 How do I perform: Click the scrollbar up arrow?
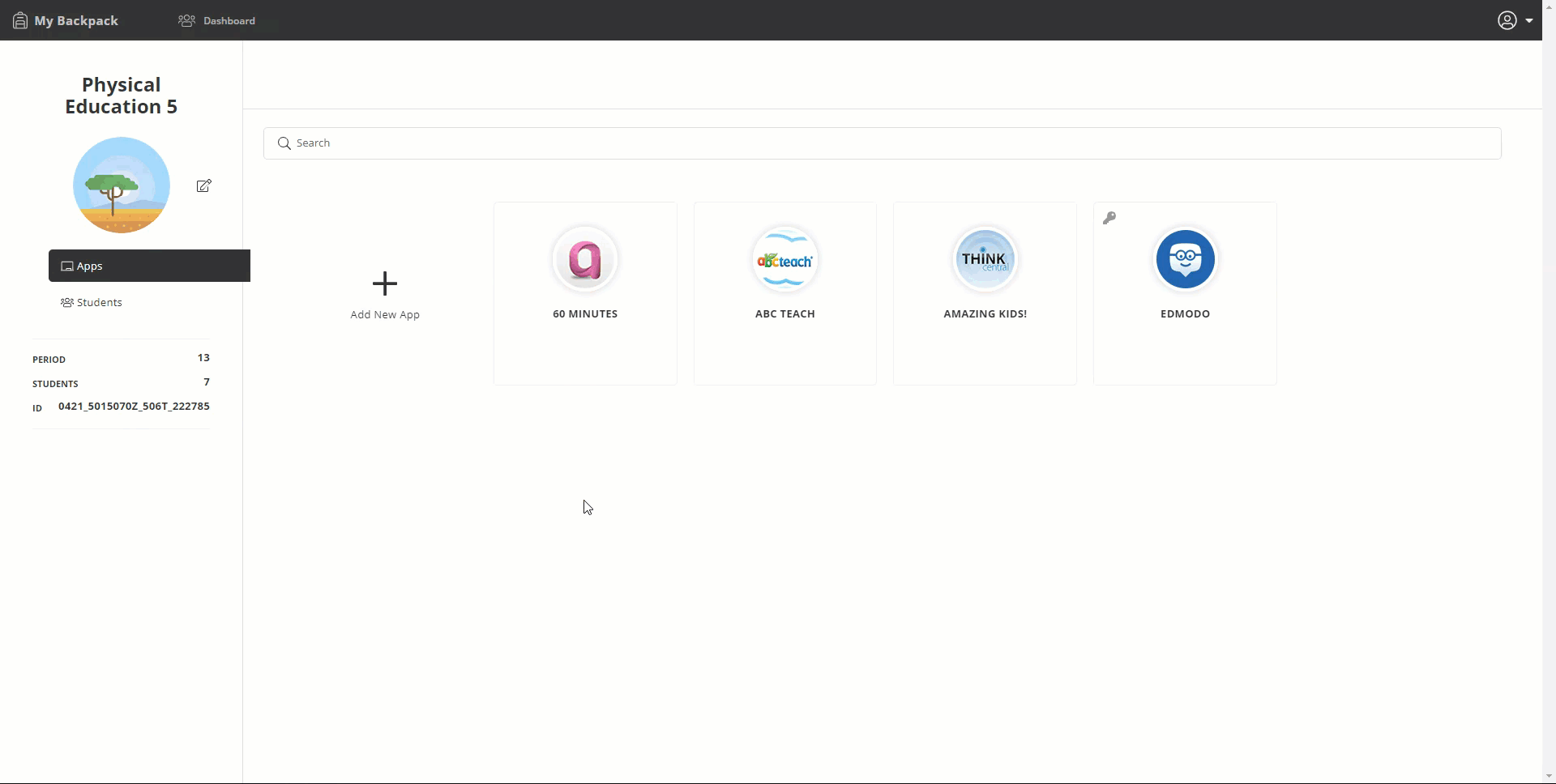coord(1549,47)
